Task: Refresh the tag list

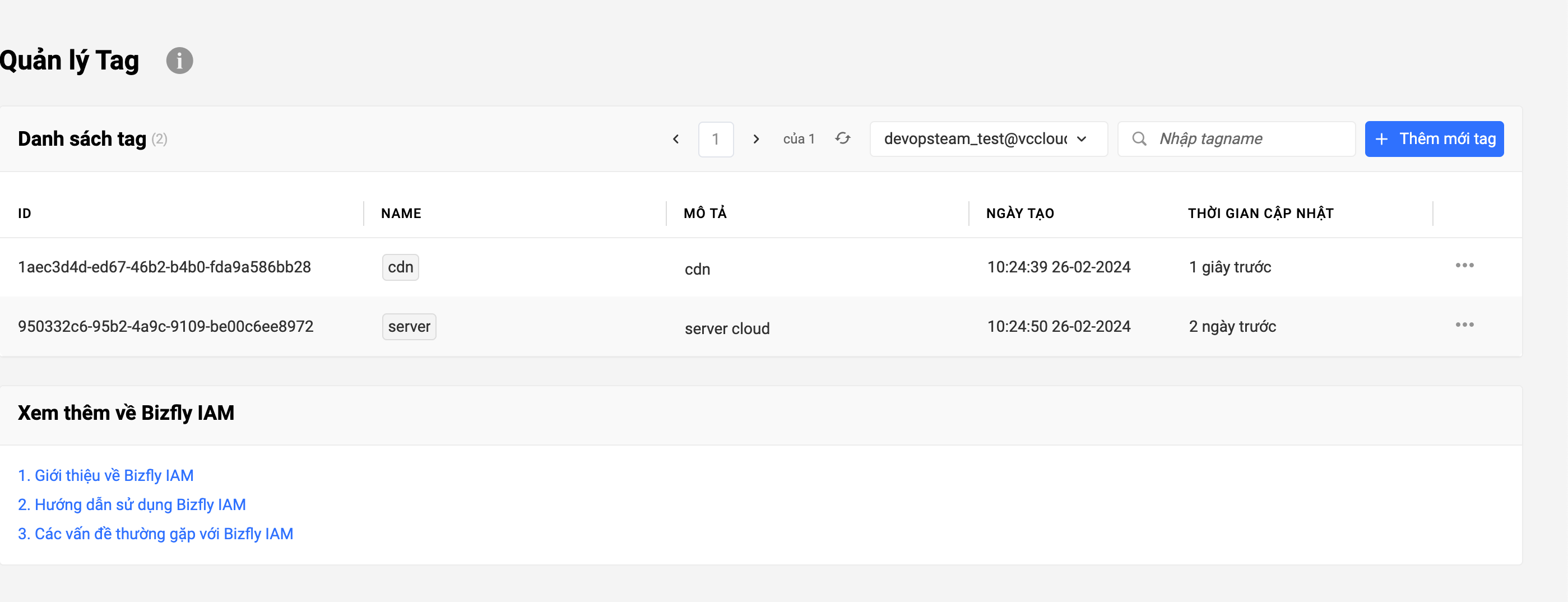Action: [842, 139]
